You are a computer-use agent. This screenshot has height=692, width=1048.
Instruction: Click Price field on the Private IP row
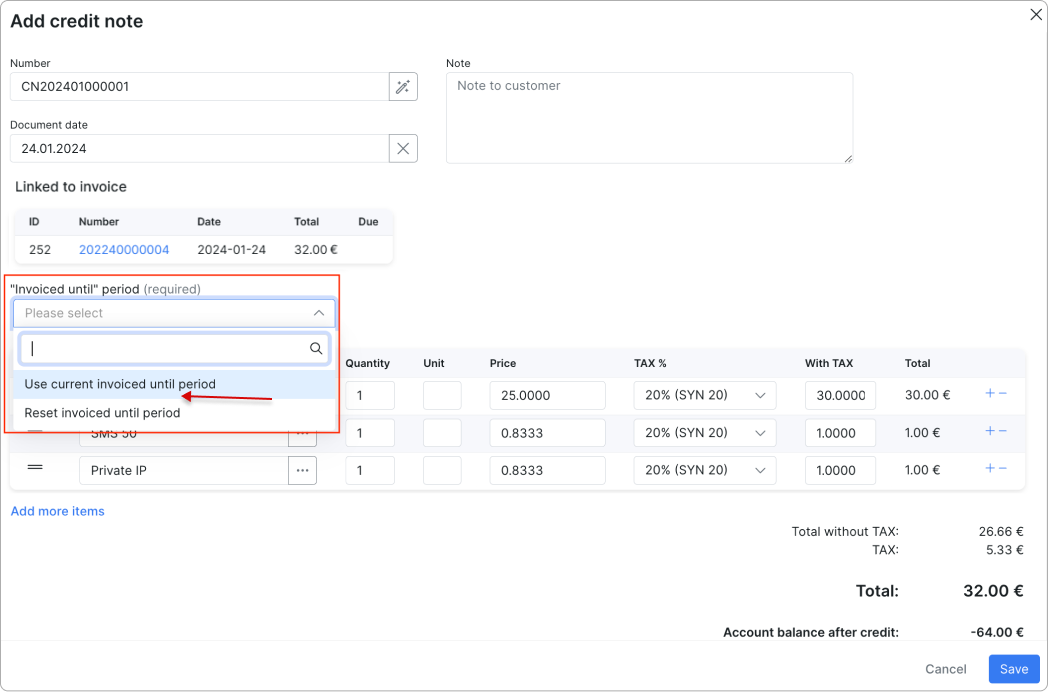(548, 471)
